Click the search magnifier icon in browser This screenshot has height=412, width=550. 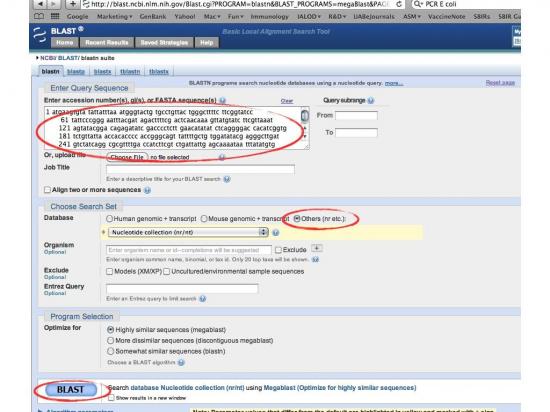tap(417, 4)
